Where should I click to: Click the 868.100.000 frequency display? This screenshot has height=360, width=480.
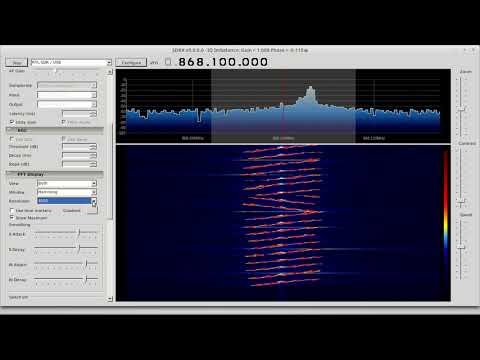[x=223, y=62]
